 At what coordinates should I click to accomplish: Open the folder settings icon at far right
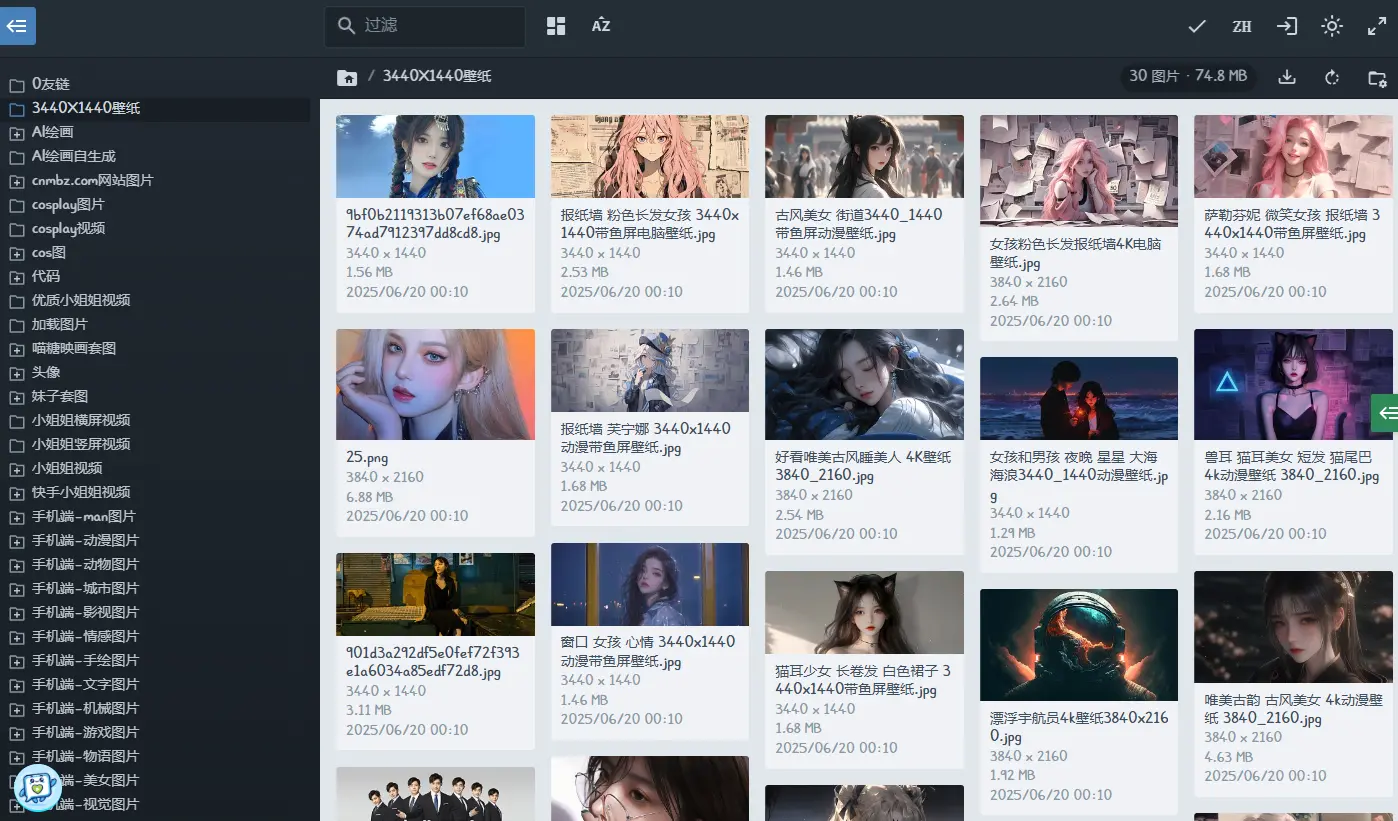(1377, 77)
